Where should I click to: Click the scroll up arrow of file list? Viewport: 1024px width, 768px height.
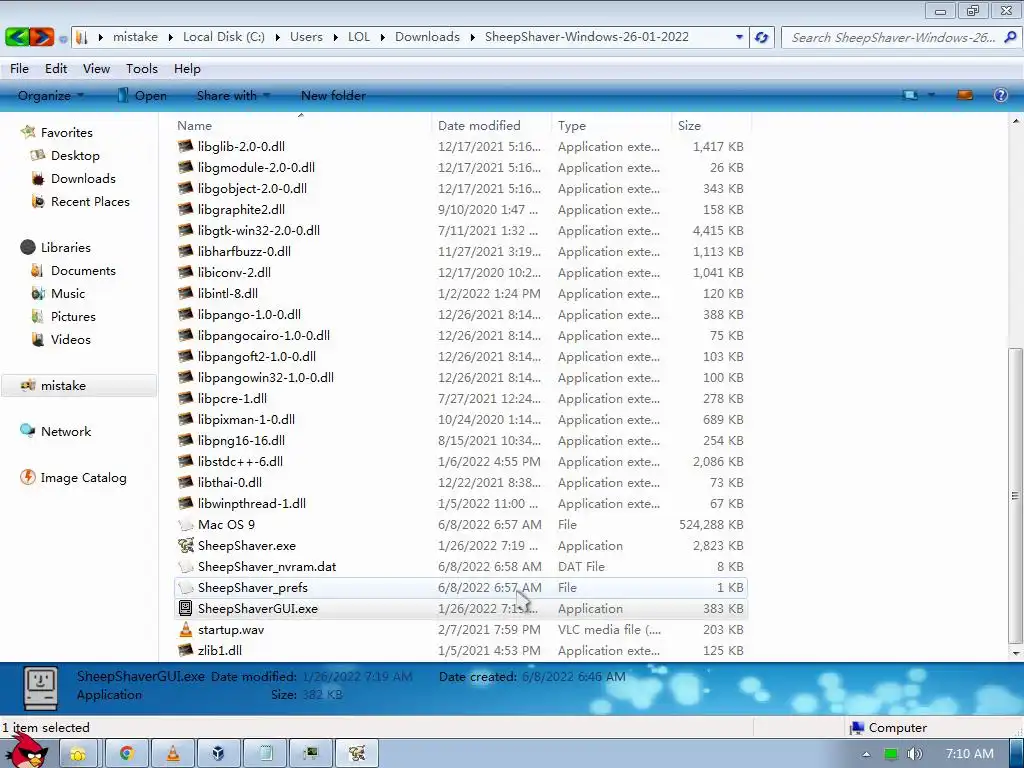1015,121
